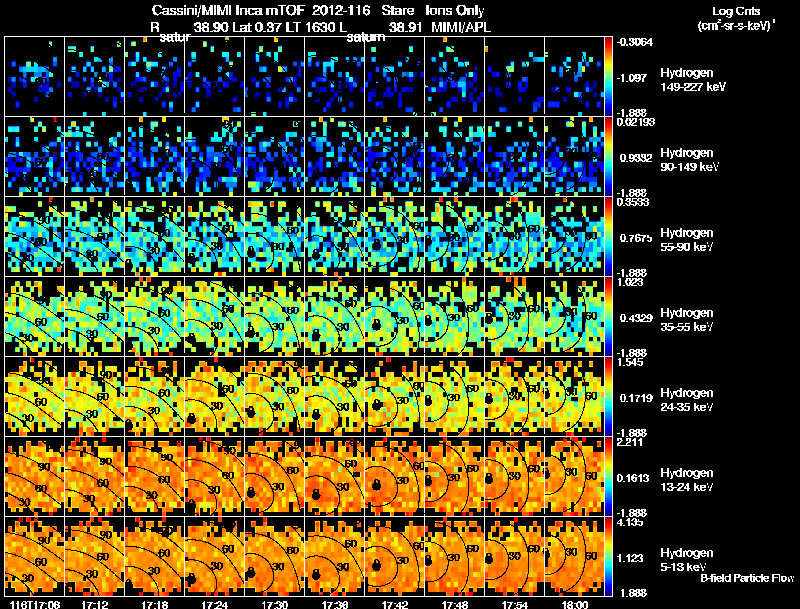Click the '17:30' time label
Screen dimensions: 800x609
pos(274,604)
